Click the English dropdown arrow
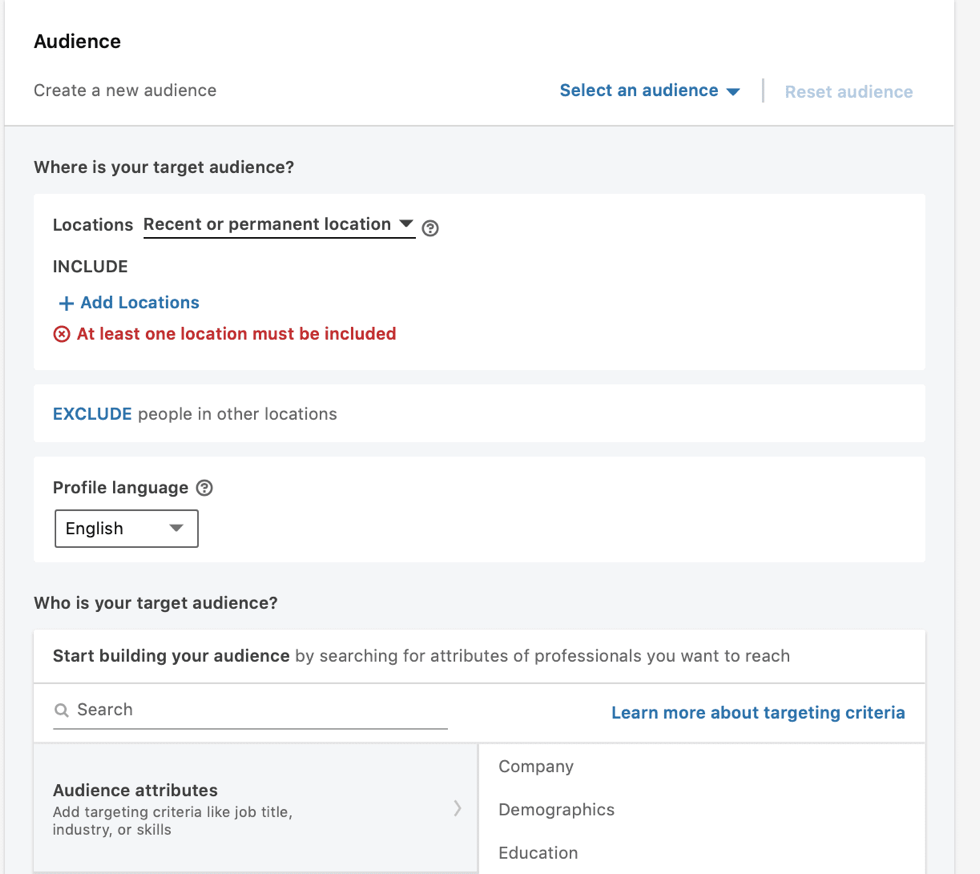 tap(176, 528)
